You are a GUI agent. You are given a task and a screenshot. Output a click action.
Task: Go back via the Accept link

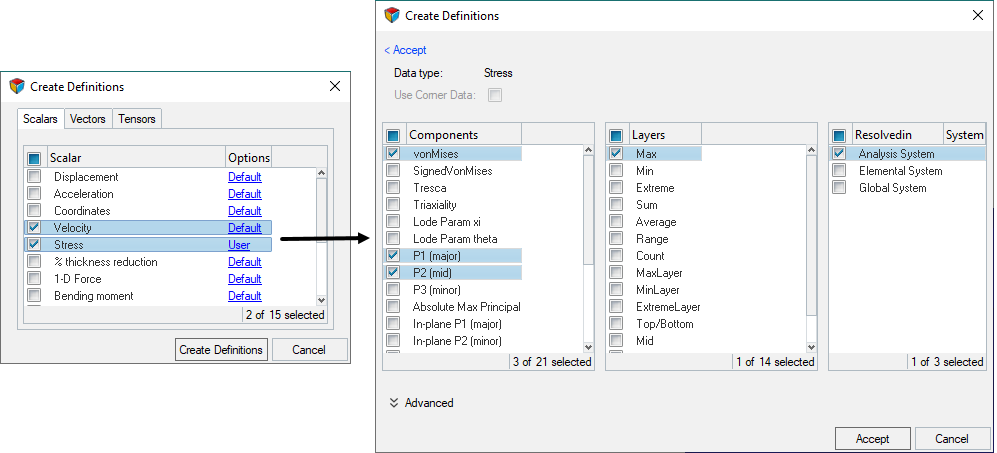click(x=405, y=50)
